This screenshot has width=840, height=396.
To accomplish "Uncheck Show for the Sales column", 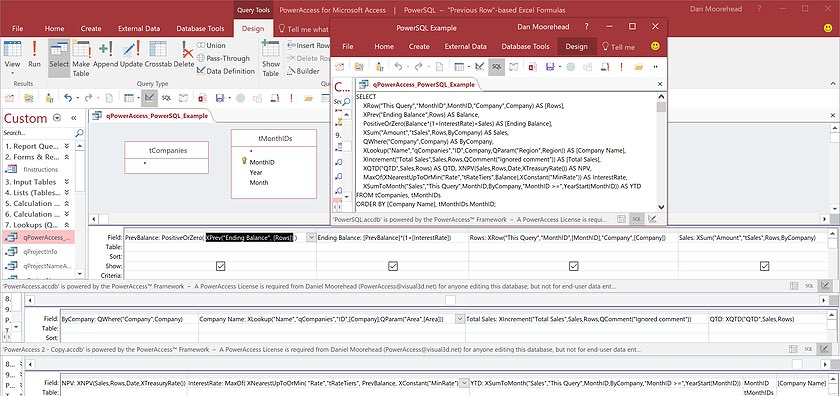I will tap(764, 266).
